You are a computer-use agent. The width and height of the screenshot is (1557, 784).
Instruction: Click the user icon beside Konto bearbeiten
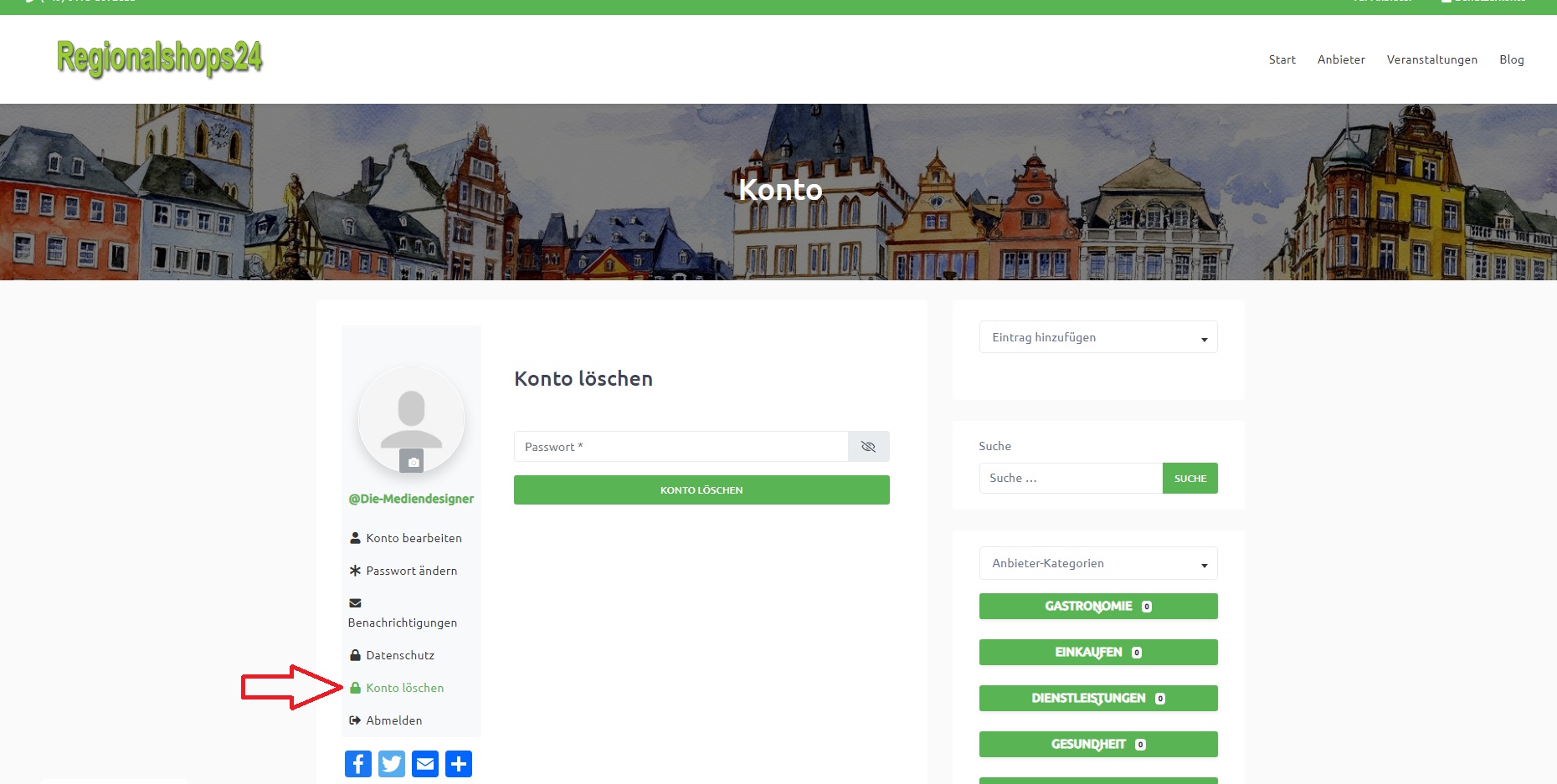coord(355,538)
